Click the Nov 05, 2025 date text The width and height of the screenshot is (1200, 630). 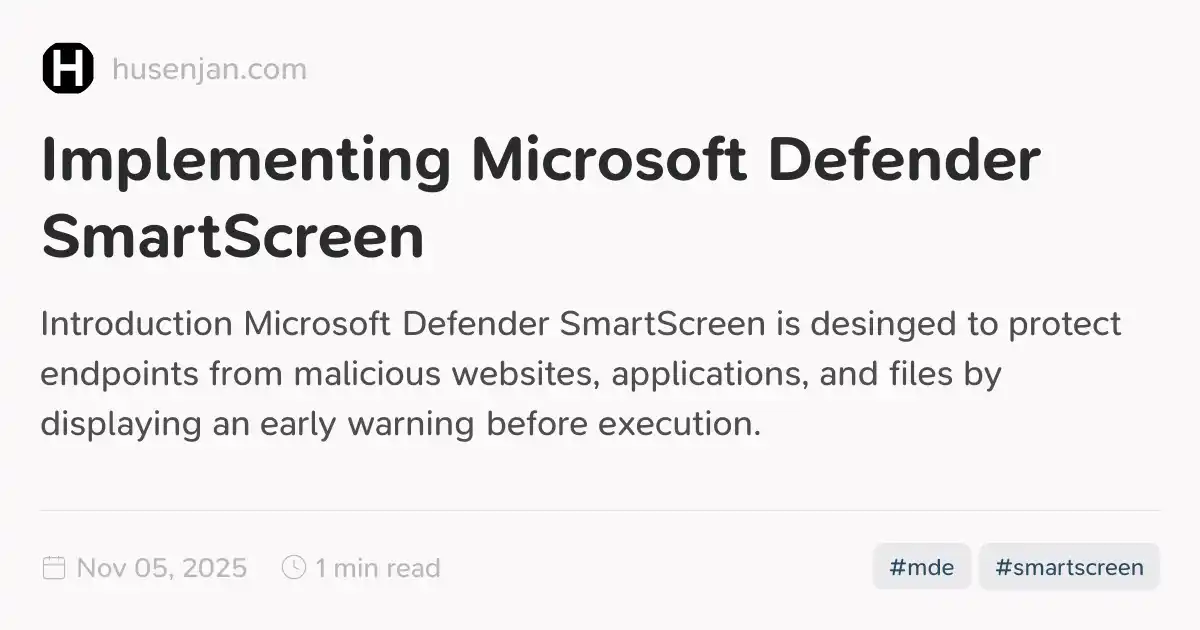click(162, 568)
